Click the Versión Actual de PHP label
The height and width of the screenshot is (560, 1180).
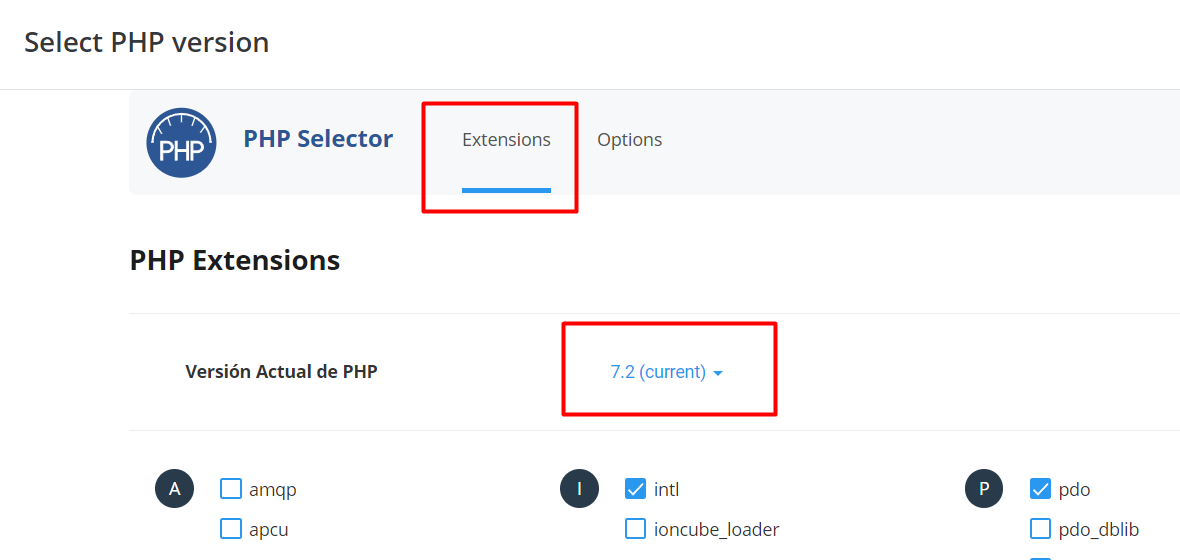(281, 371)
